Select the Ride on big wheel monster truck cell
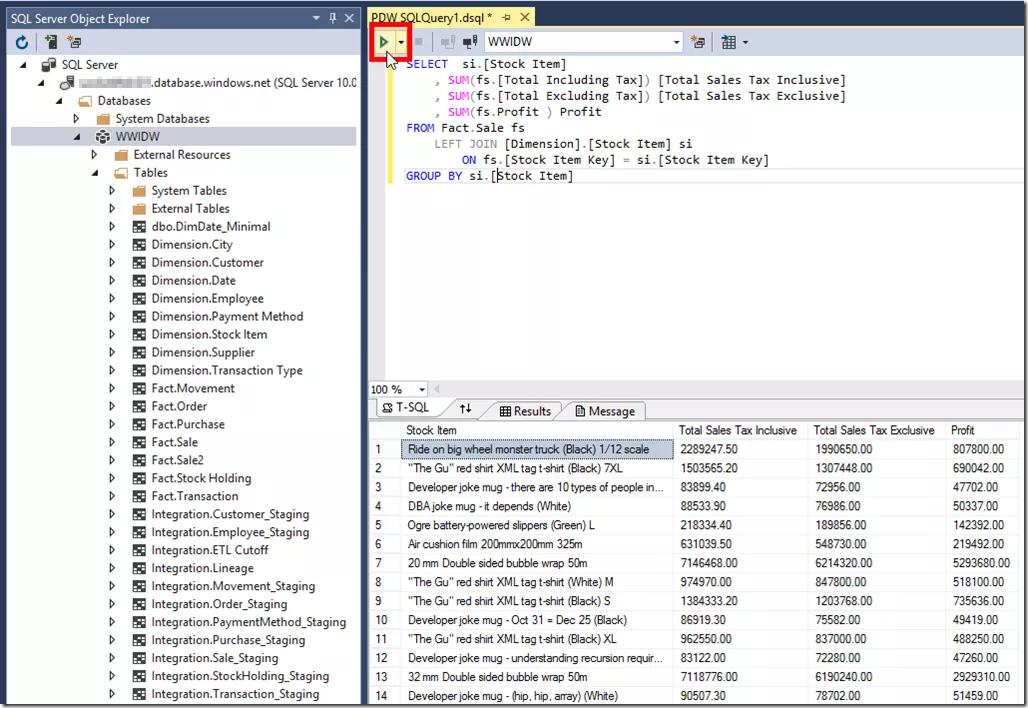Viewport: 1028px width, 708px height. 537,449
